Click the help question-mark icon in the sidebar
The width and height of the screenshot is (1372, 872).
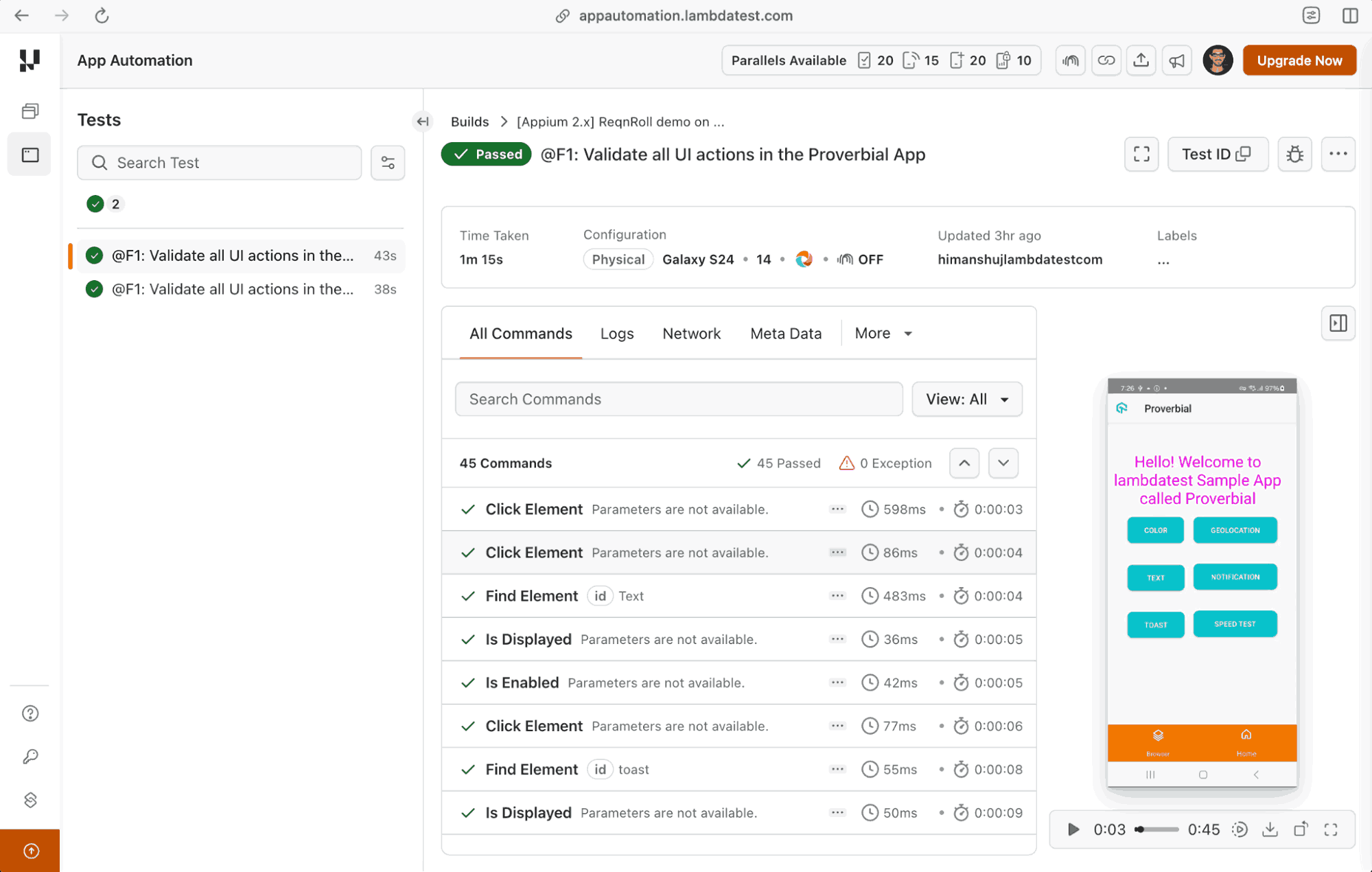30,713
